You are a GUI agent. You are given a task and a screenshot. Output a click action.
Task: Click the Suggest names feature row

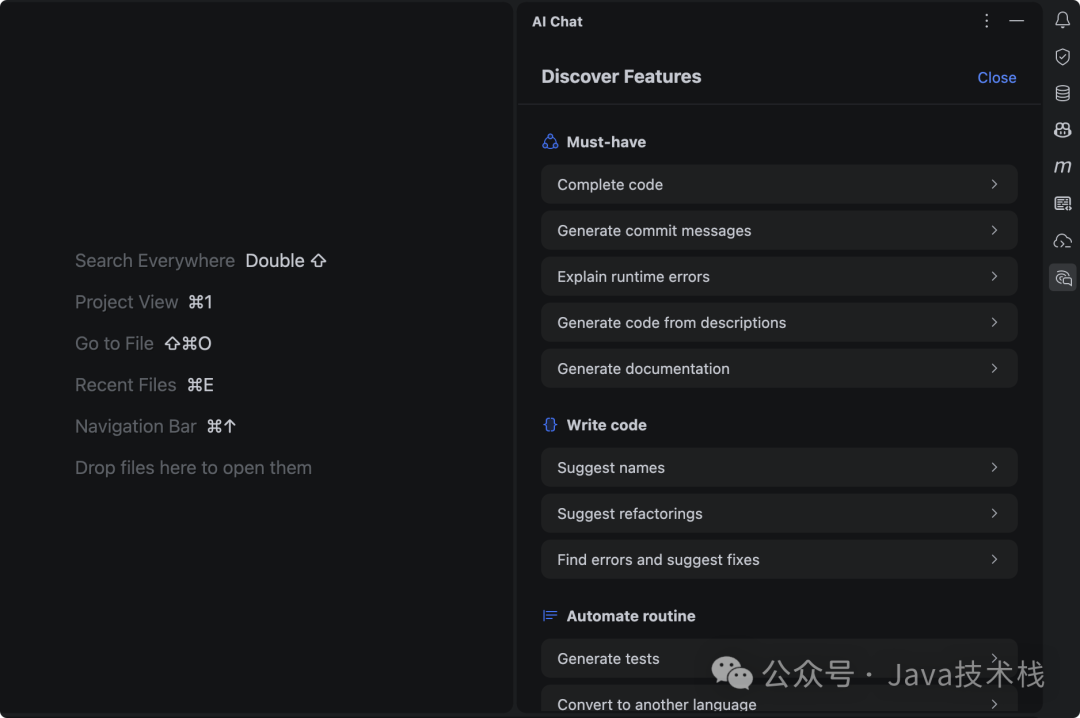[779, 468]
